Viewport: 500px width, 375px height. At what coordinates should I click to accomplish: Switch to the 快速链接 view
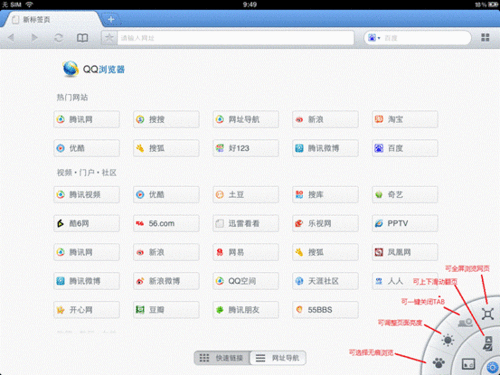(x=222, y=358)
